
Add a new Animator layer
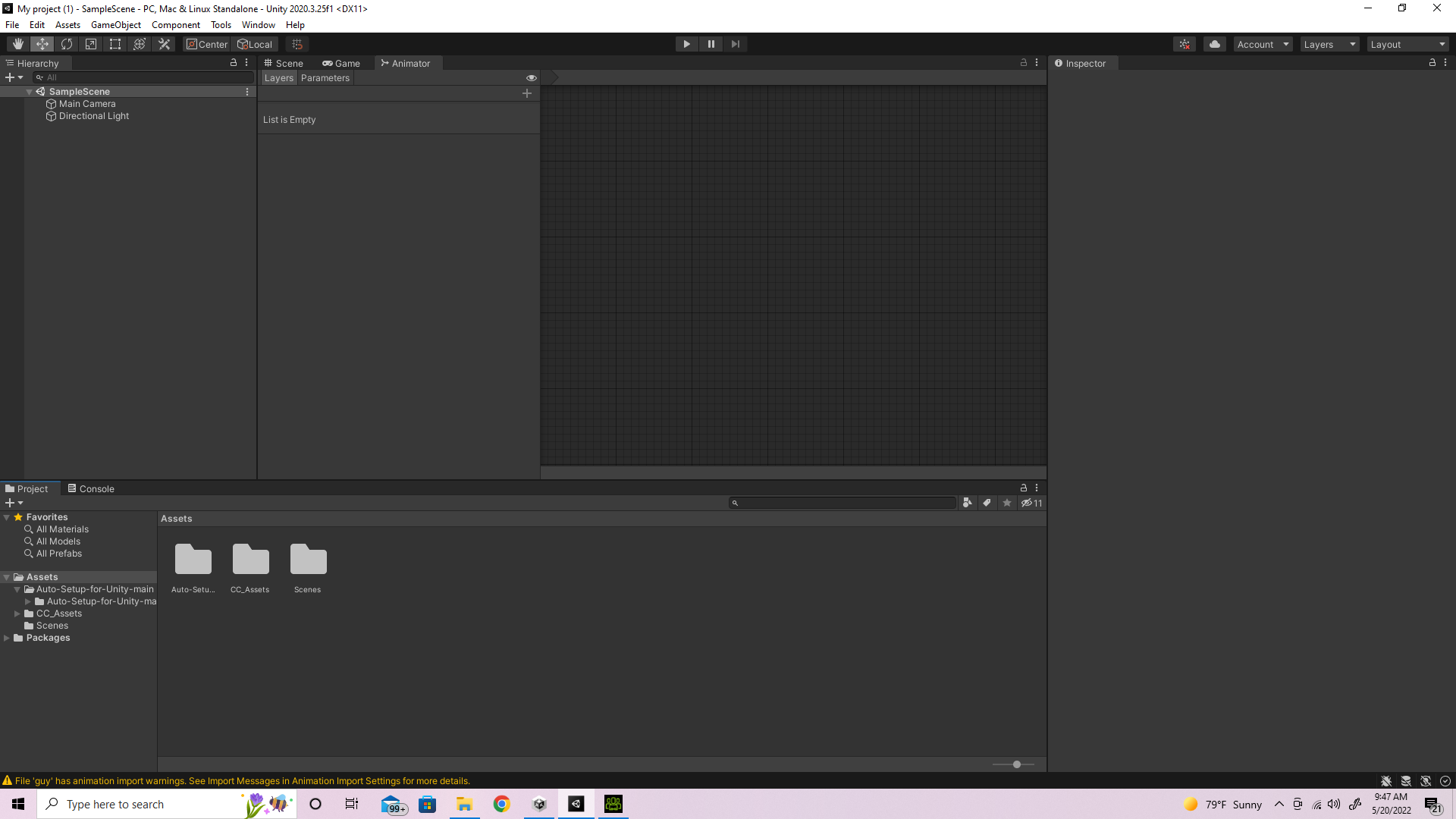pyautogui.click(x=527, y=93)
